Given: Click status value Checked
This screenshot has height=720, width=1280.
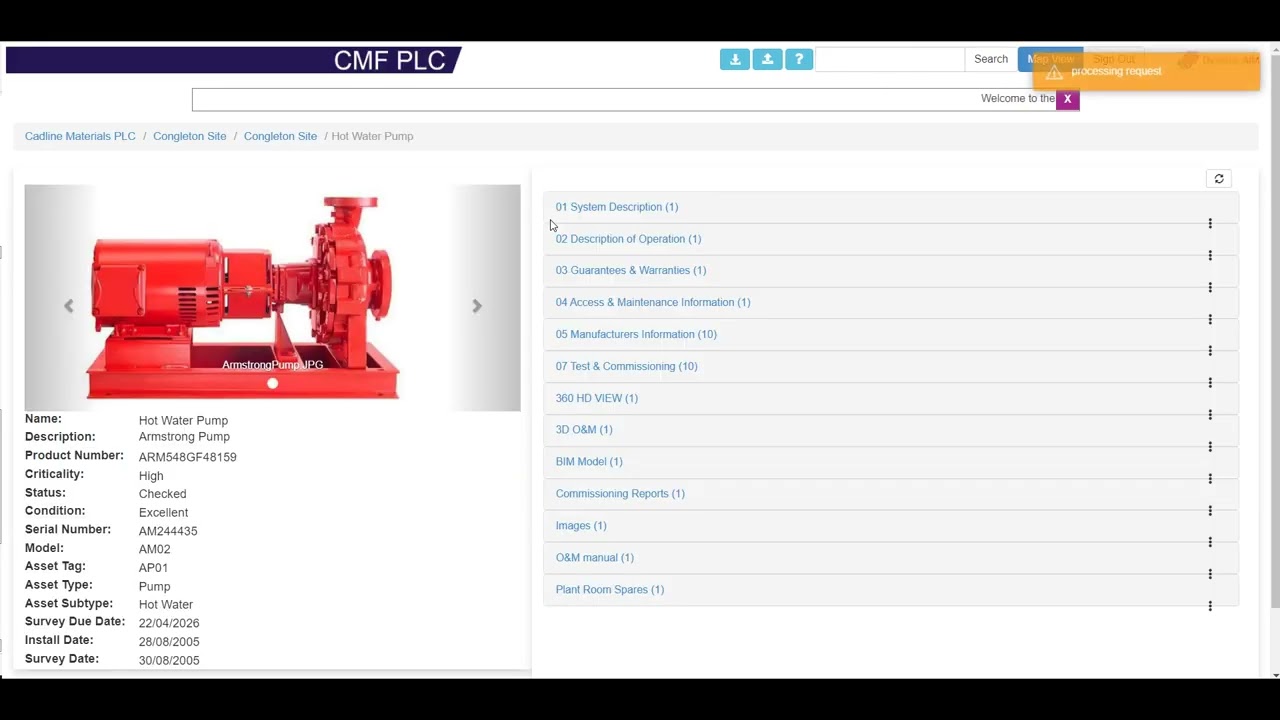Looking at the screenshot, I should point(162,494).
